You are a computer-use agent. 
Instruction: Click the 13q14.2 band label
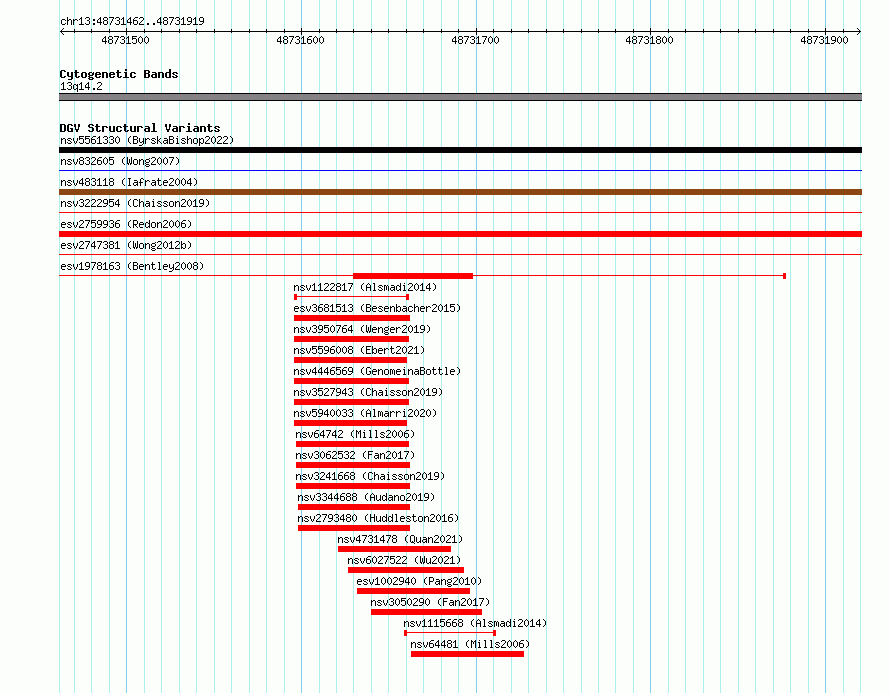pyautogui.click(x=81, y=86)
